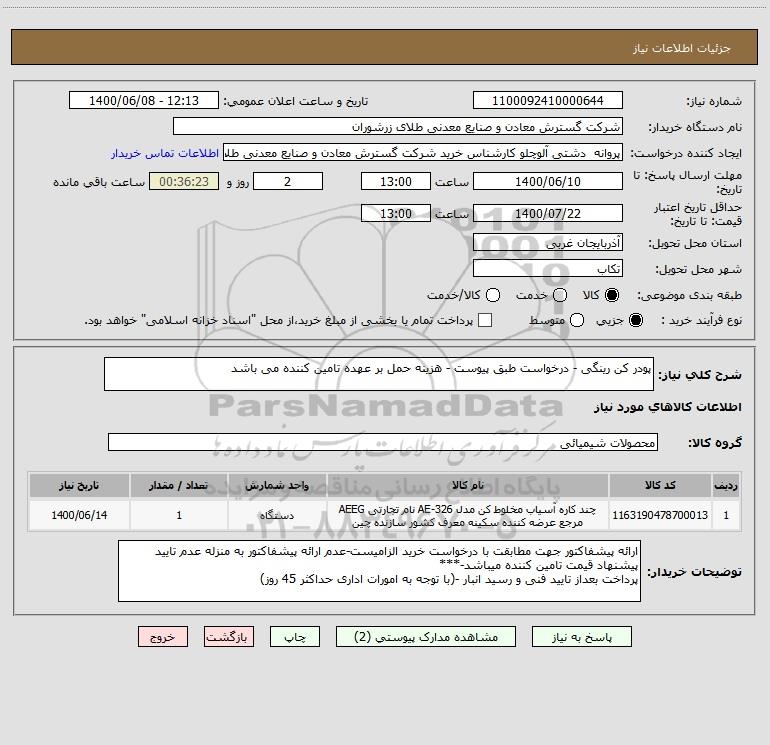Focus the شماره نیاز number field
The width and height of the screenshot is (770, 745).
[548, 100]
